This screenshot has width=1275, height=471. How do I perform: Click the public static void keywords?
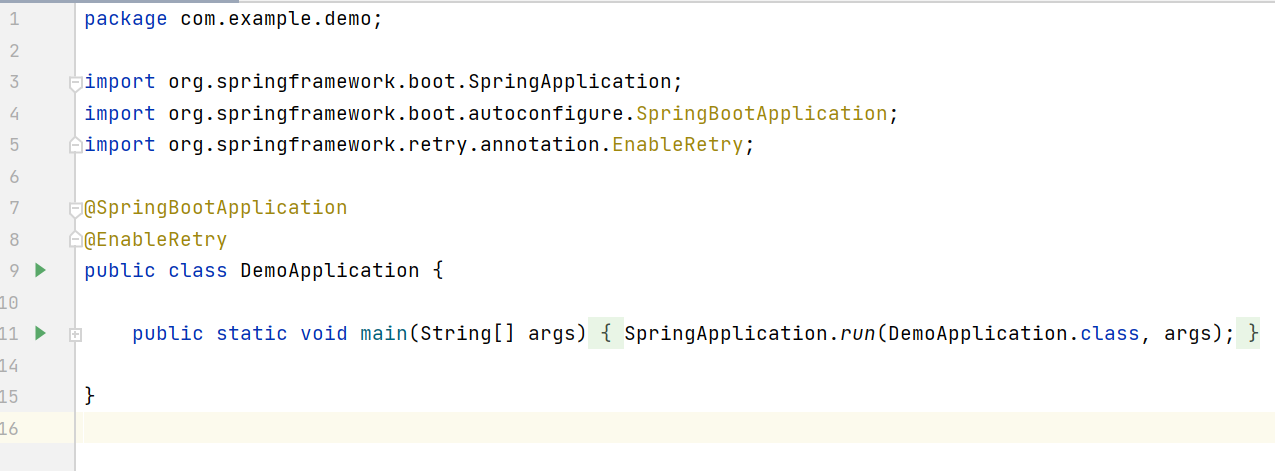tap(240, 334)
